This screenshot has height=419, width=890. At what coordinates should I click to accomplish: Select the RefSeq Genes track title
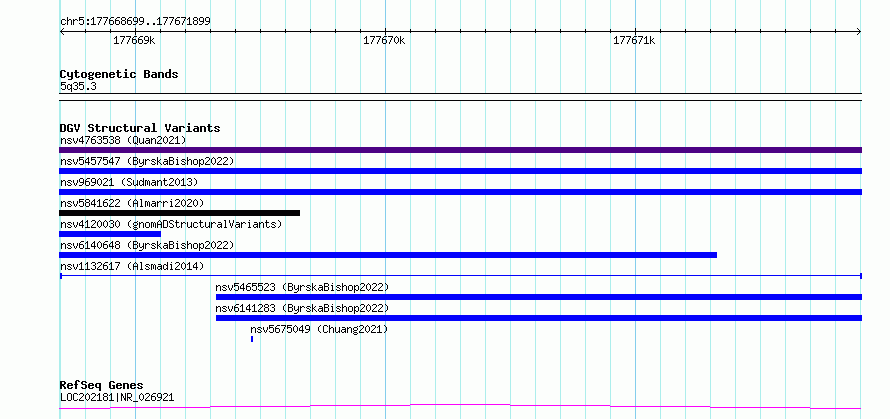point(102,385)
